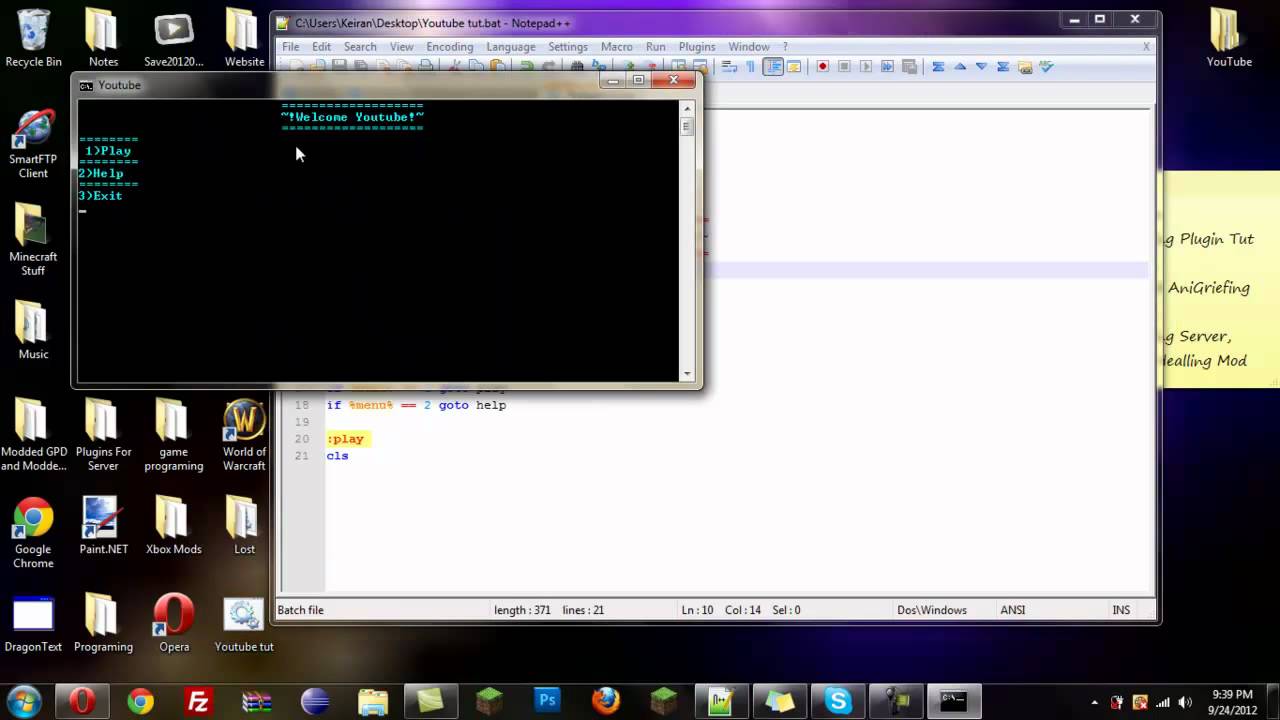The width and height of the screenshot is (1280, 720).
Task: Open the File menu in Notepad++
Action: tap(290, 47)
